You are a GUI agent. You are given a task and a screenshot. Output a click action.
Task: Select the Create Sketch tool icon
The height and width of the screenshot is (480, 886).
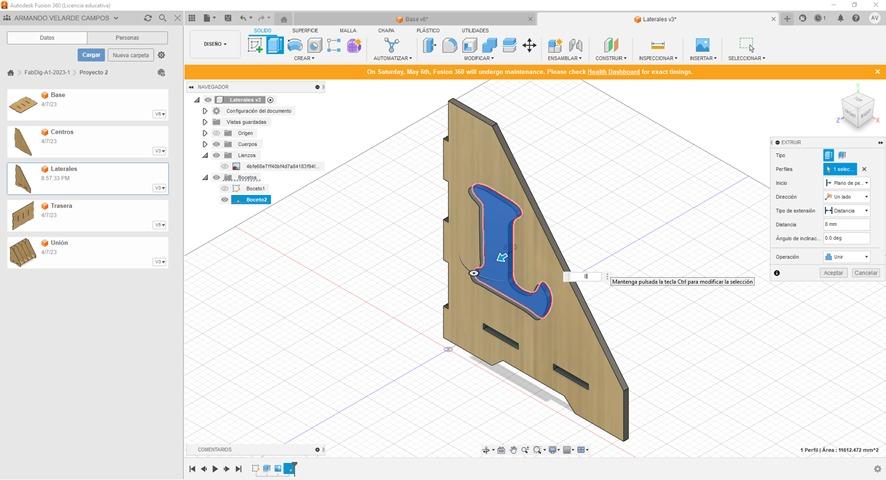[255, 45]
